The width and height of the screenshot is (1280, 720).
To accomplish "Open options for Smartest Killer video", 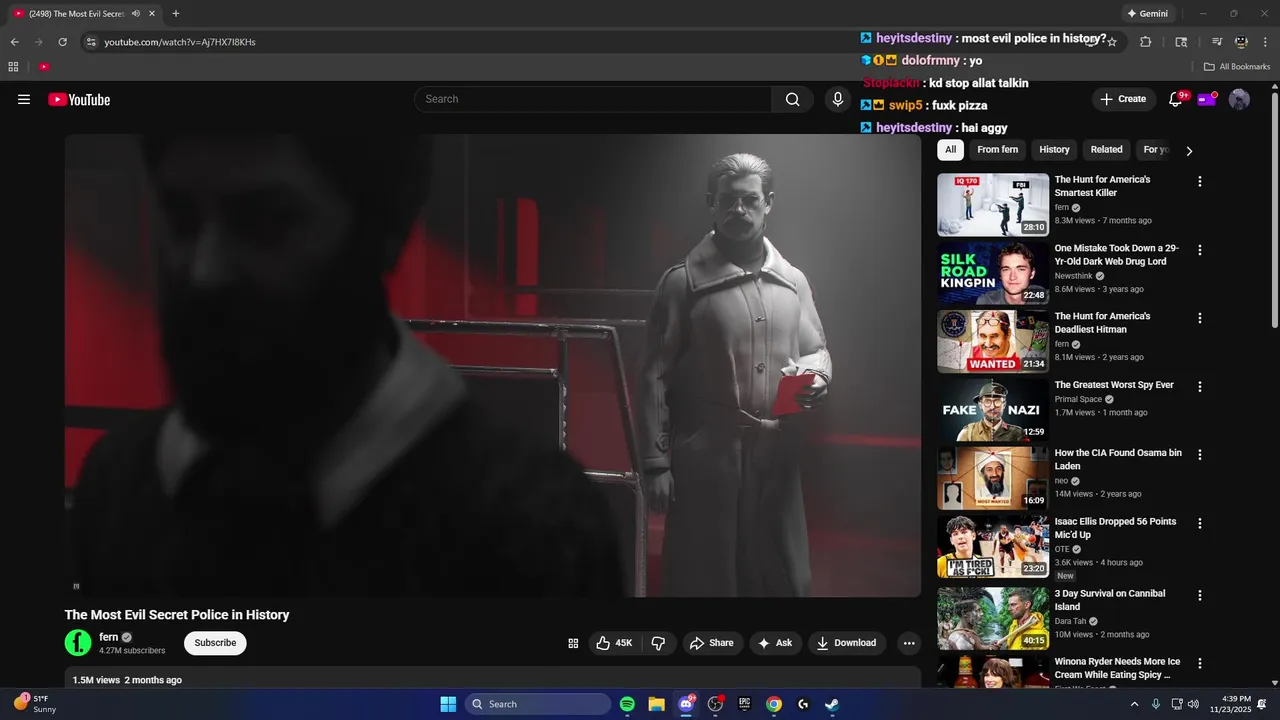I will 1200,182.
